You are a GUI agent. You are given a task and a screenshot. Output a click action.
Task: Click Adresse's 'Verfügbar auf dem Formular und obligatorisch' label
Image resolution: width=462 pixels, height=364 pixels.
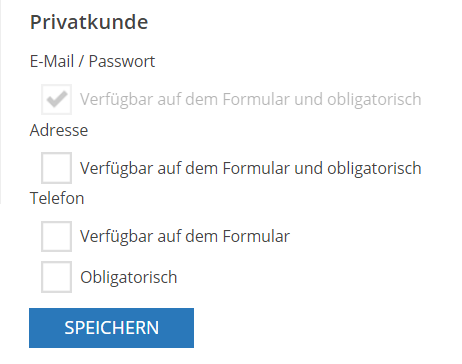[251, 168]
